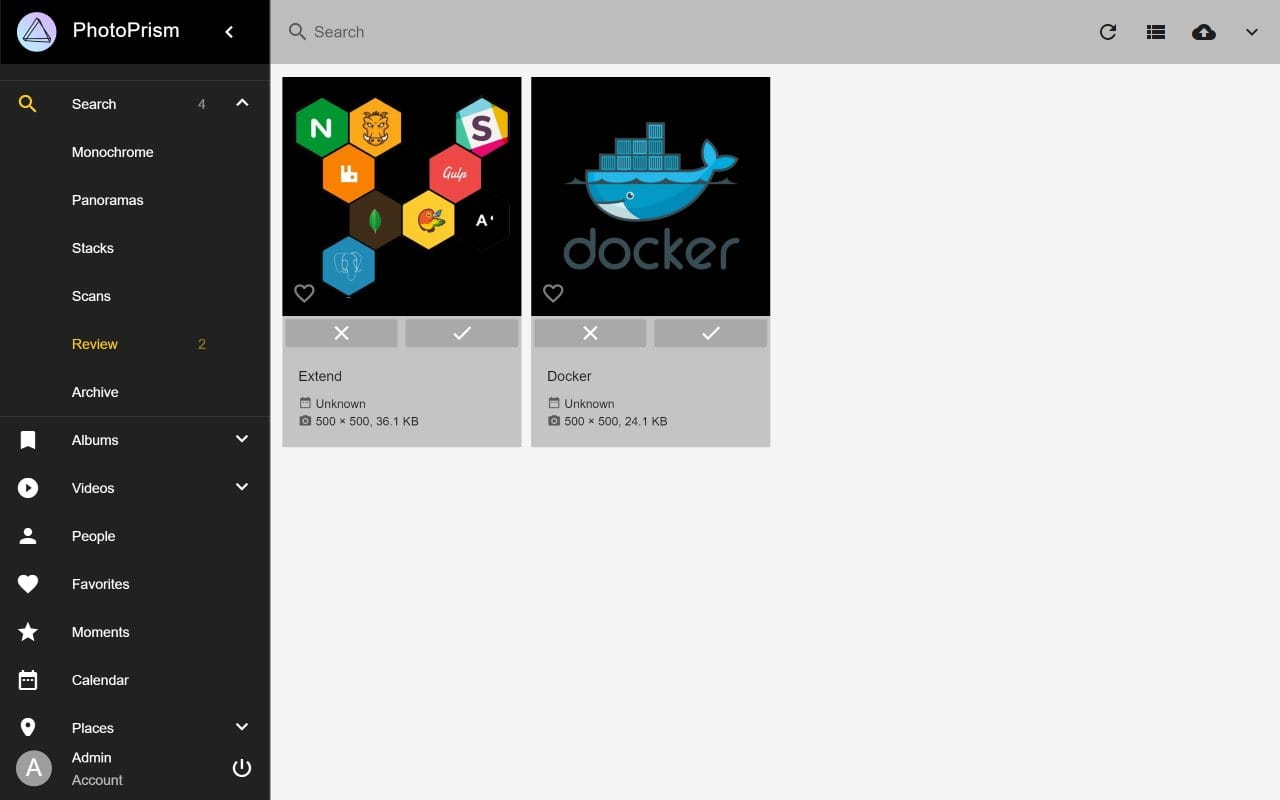Screen dimensions: 1280x800
Task: Reject the Extend photo with the X button
Action: coord(341,332)
